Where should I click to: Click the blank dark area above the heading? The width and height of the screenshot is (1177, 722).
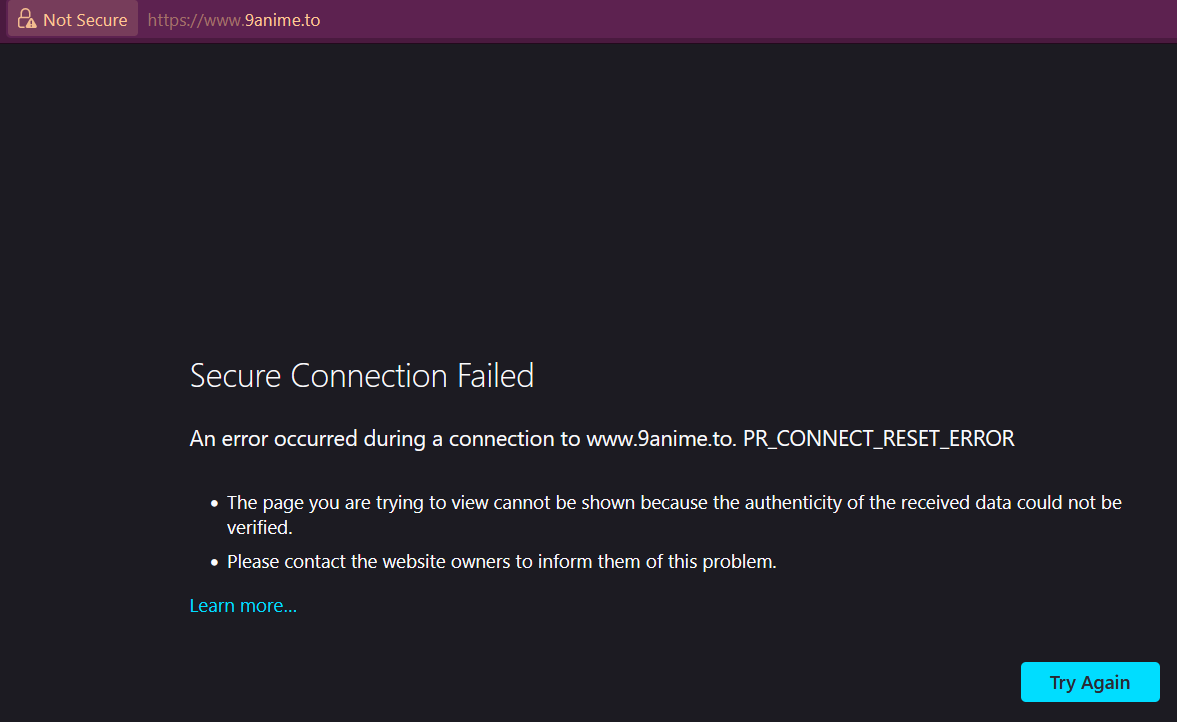click(x=588, y=200)
